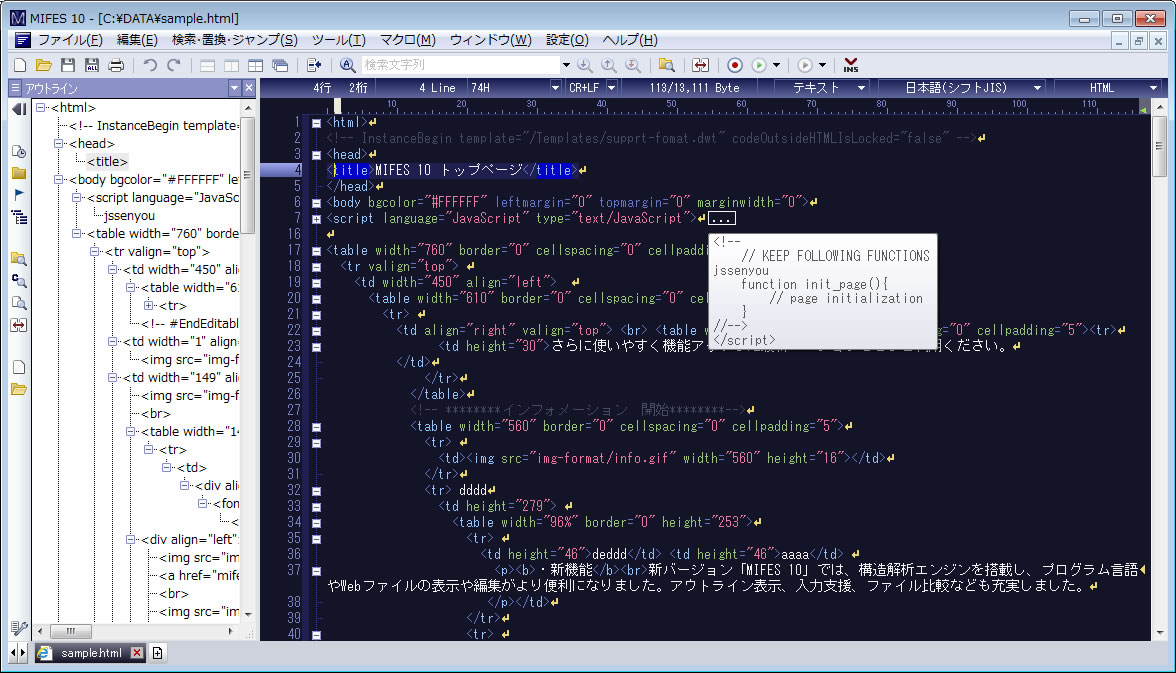This screenshot has height=673, width=1176.
Task: Collapse the head node in outline tree
Action: pos(59,143)
